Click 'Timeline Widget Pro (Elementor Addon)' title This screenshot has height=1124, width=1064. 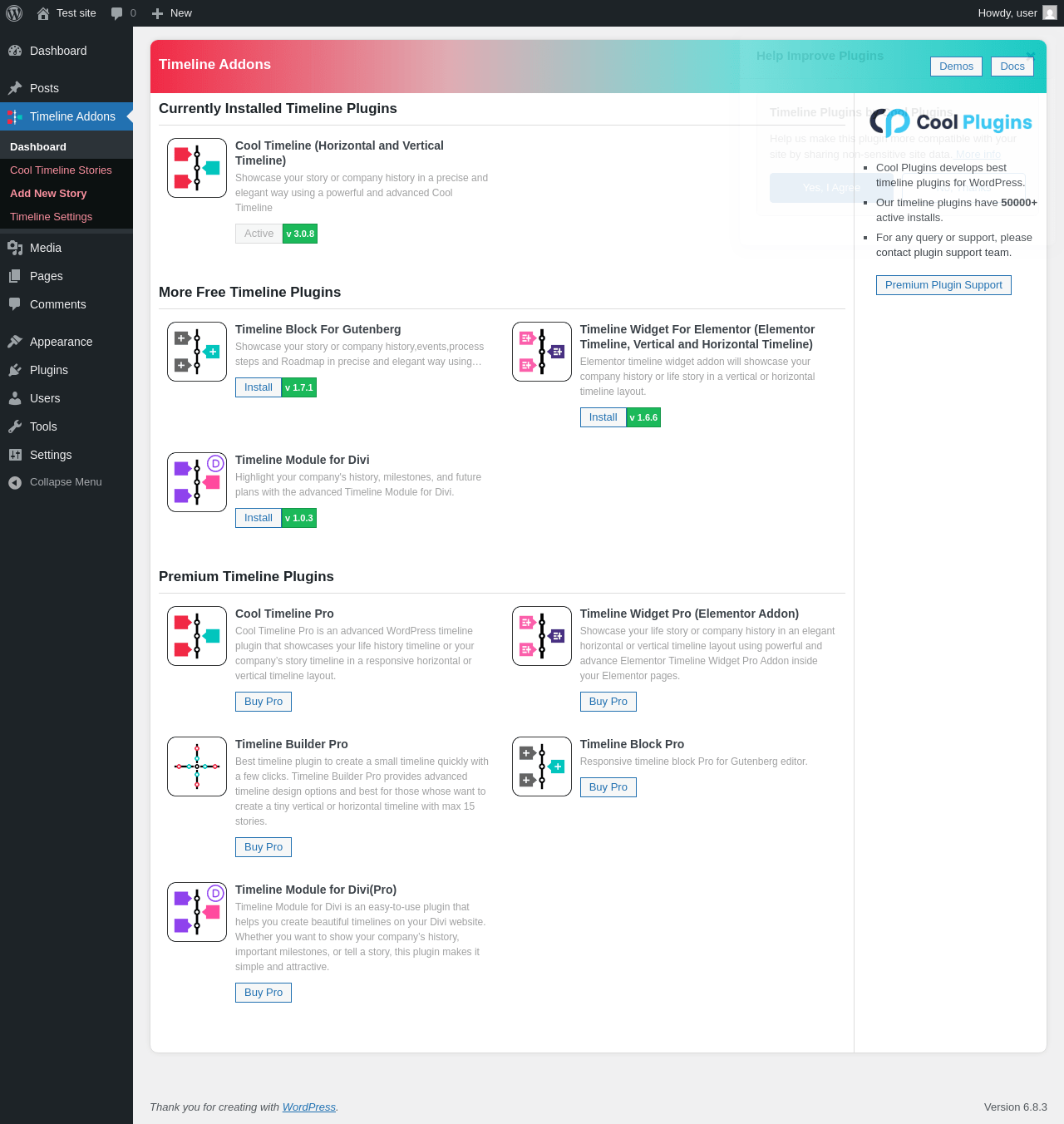click(689, 614)
